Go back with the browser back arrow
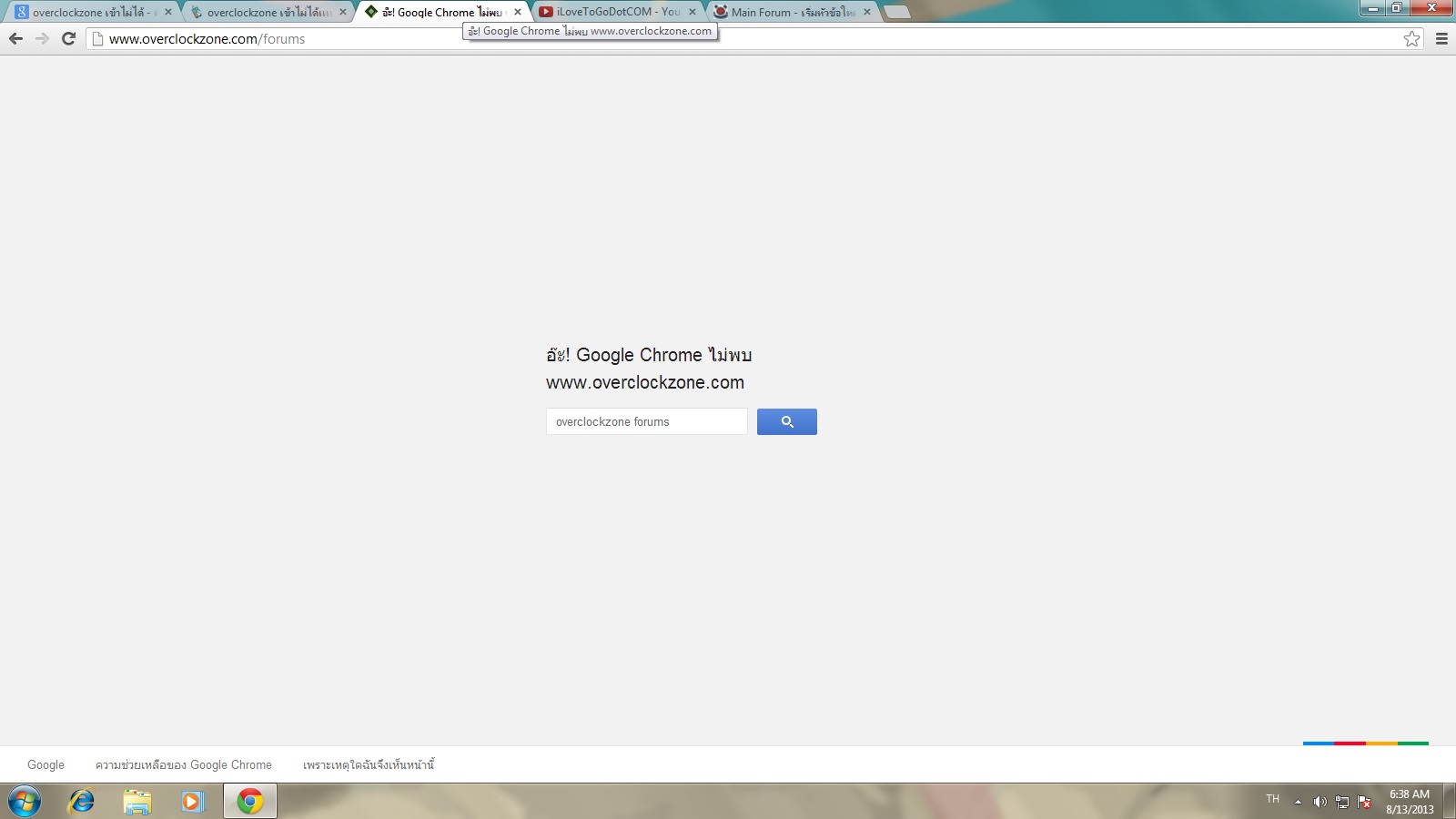1456x819 pixels. [x=15, y=38]
